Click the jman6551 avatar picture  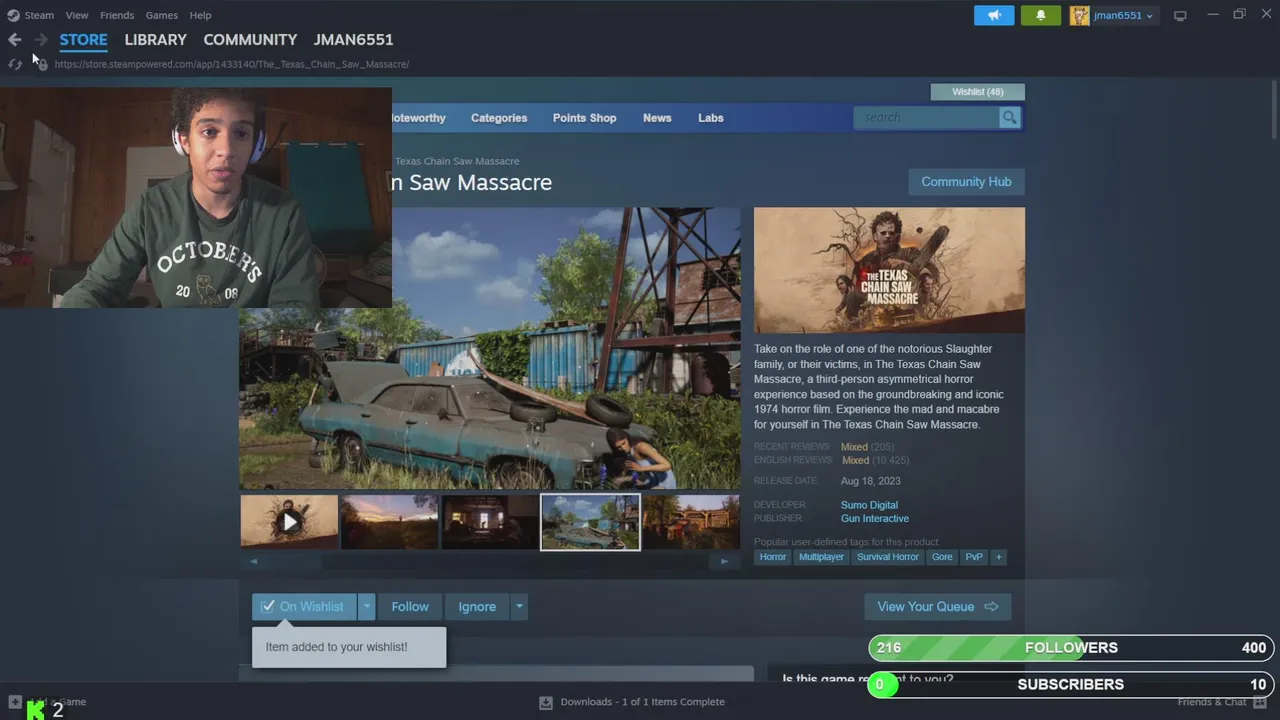[x=1079, y=15]
